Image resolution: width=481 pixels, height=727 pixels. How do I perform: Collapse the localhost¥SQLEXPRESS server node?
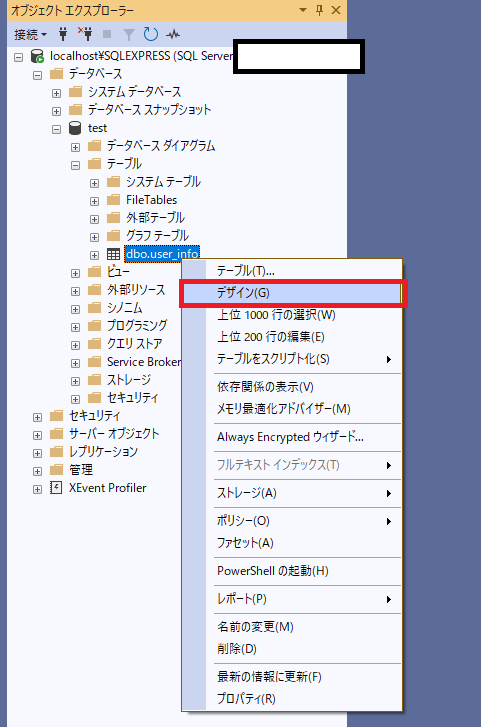[x=19, y=57]
